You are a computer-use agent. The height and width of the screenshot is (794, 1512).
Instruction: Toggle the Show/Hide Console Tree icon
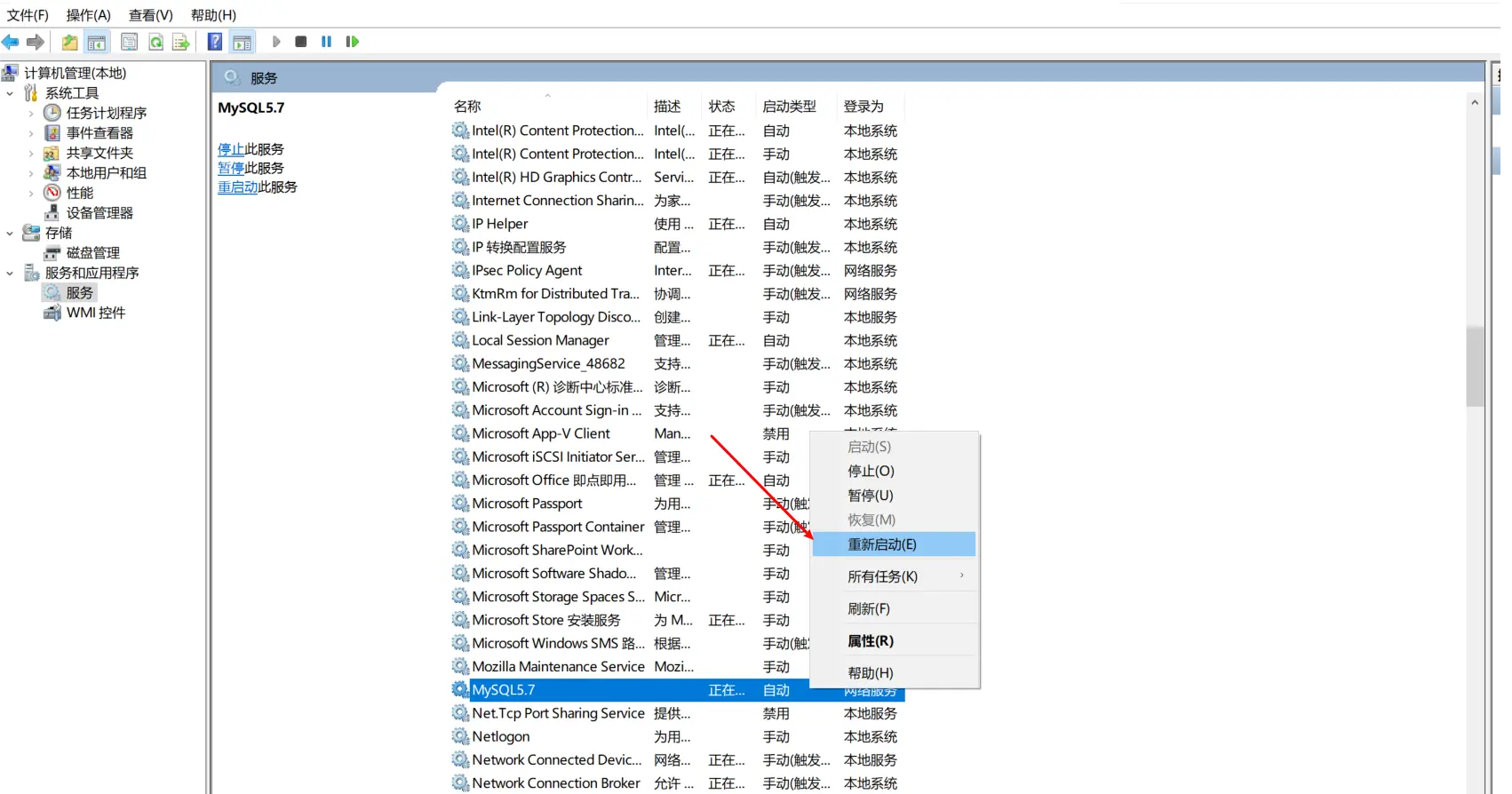coord(97,42)
